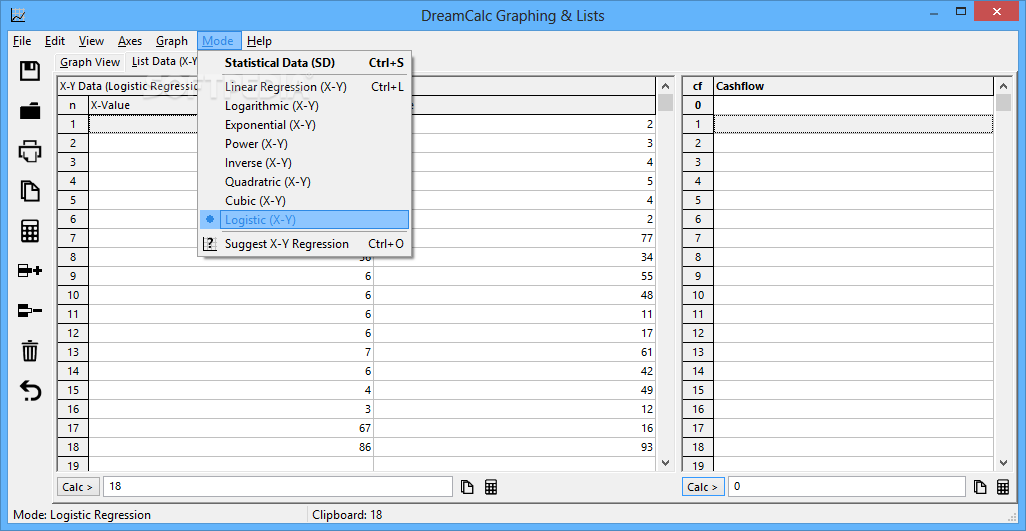Image resolution: width=1026 pixels, height=531 pixels.
Task: Click the Insert row plus icon
Action: (x=30, y=271)
